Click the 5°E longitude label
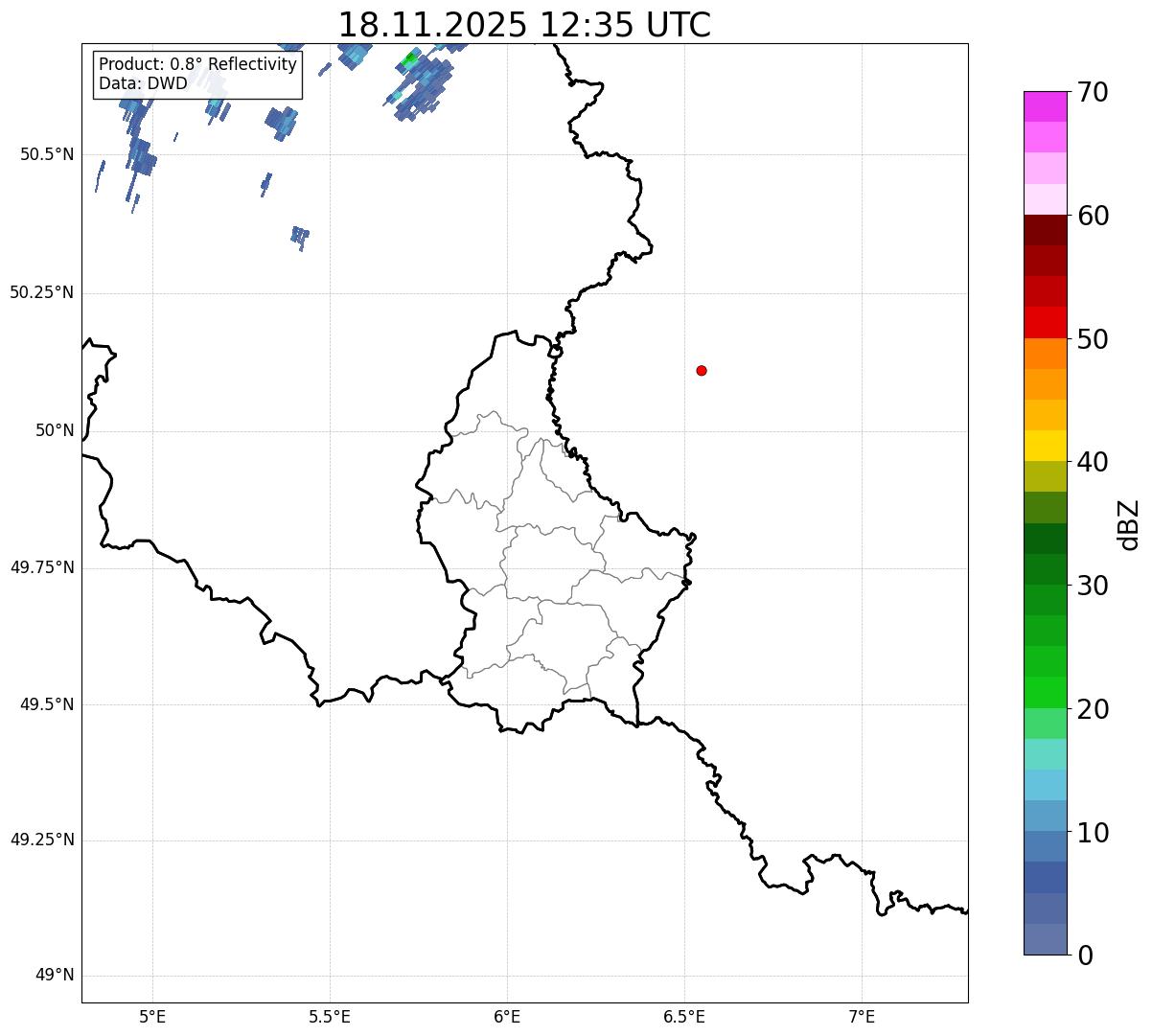1152x1036 pixels. (152, 1016)
